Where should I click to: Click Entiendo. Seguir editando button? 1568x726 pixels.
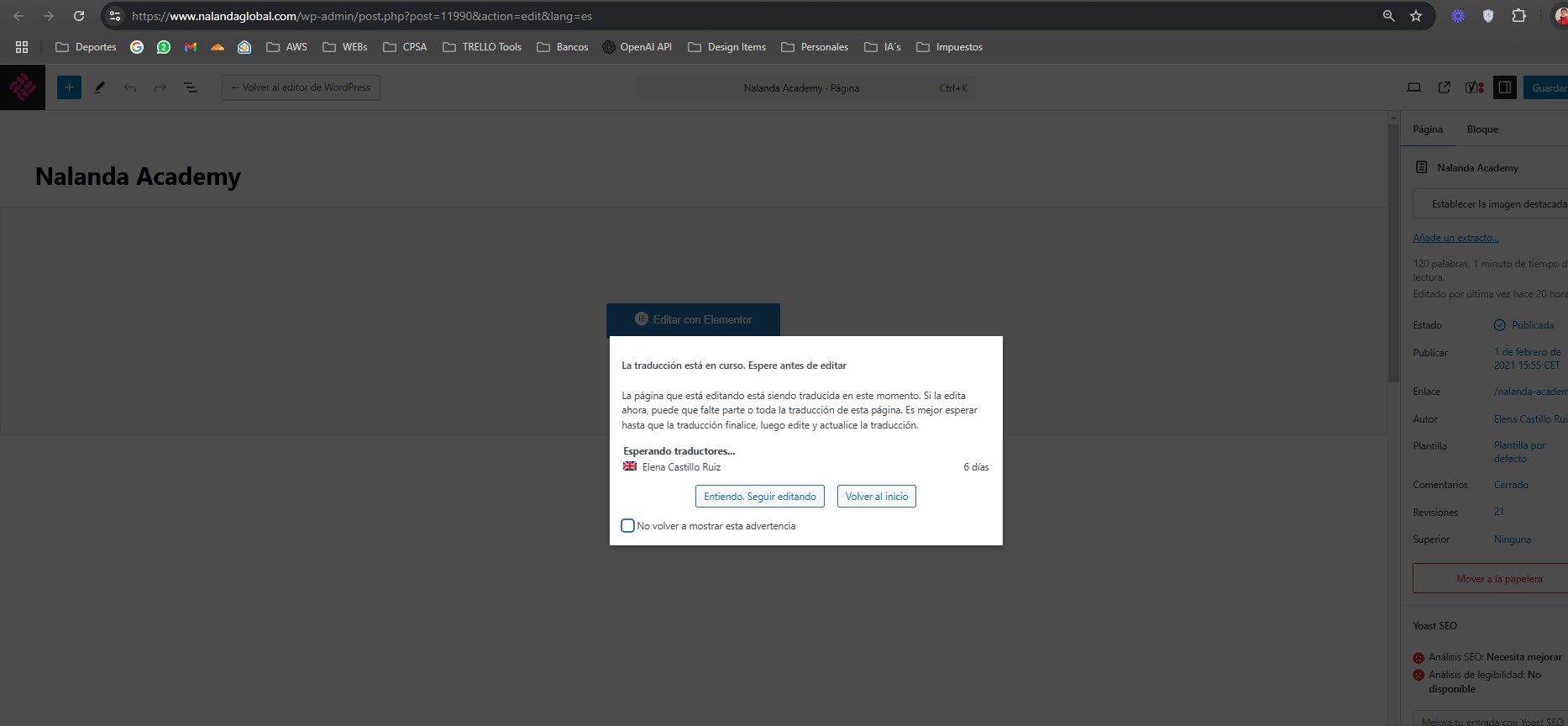point(760,497)
